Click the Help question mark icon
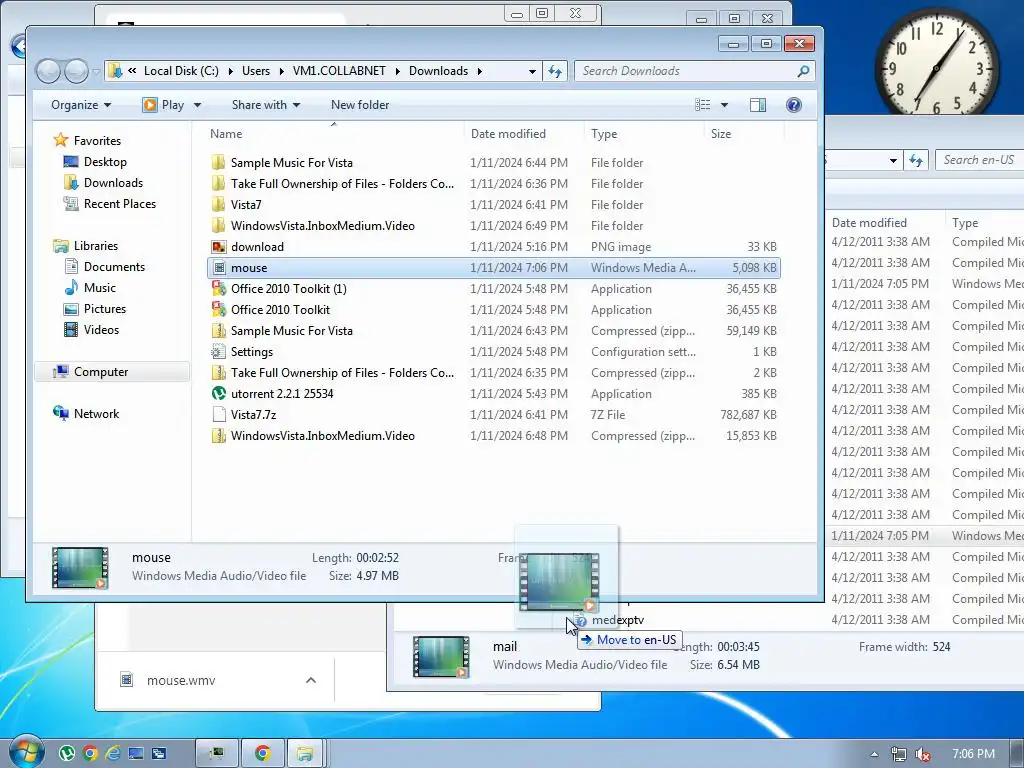 click(793, 105)
